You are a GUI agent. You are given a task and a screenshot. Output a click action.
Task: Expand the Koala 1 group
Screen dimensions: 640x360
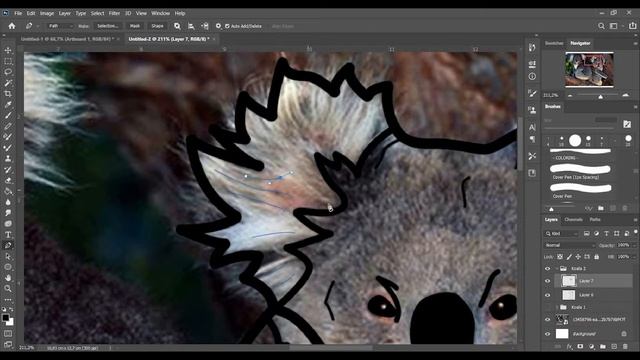coord(557,307)
